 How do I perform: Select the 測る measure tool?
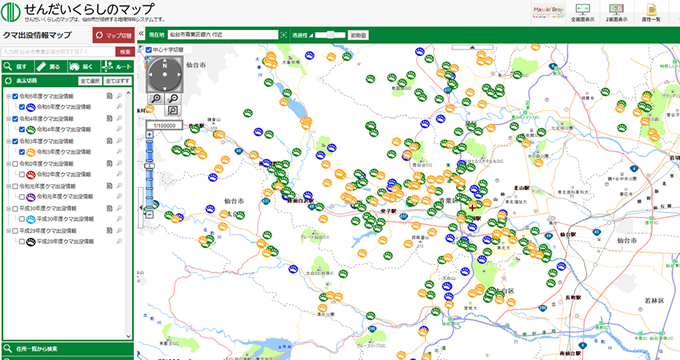[x=50, y=67]
